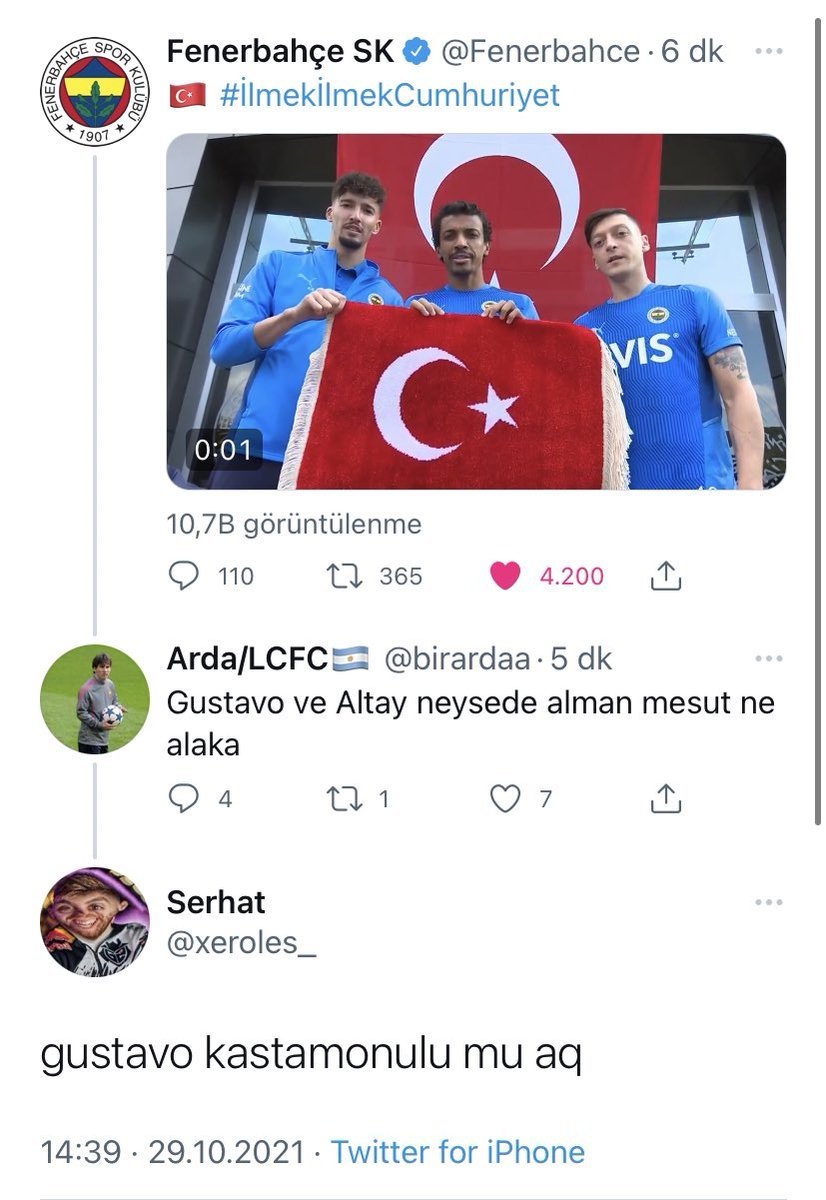This screenshot has width=826, height=1200.
Task: Share Arda/LCFC's reply
Action: pyautogui.click(x=666, y=798)
